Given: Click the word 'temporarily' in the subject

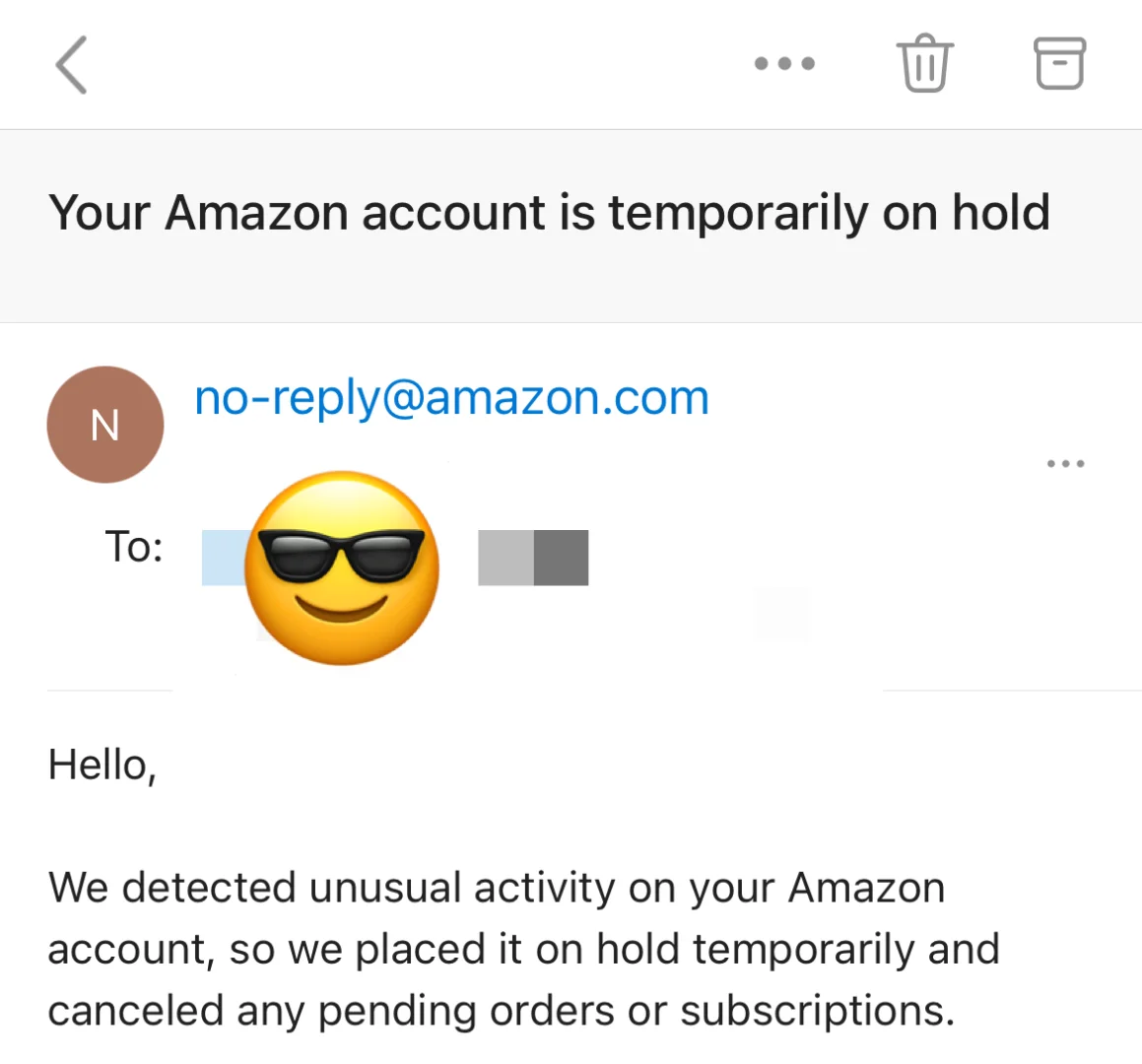Looking at the screenshot, I should (x=739, y=214).
